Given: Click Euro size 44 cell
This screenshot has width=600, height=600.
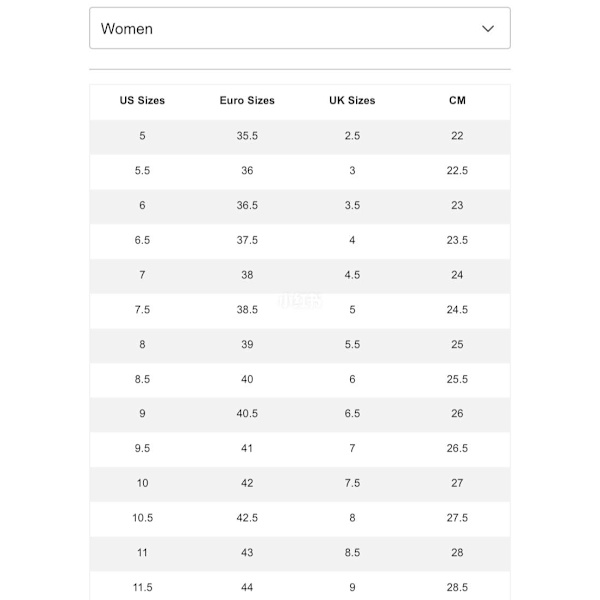Looking at the screenshot, I should tap(247, 588).
